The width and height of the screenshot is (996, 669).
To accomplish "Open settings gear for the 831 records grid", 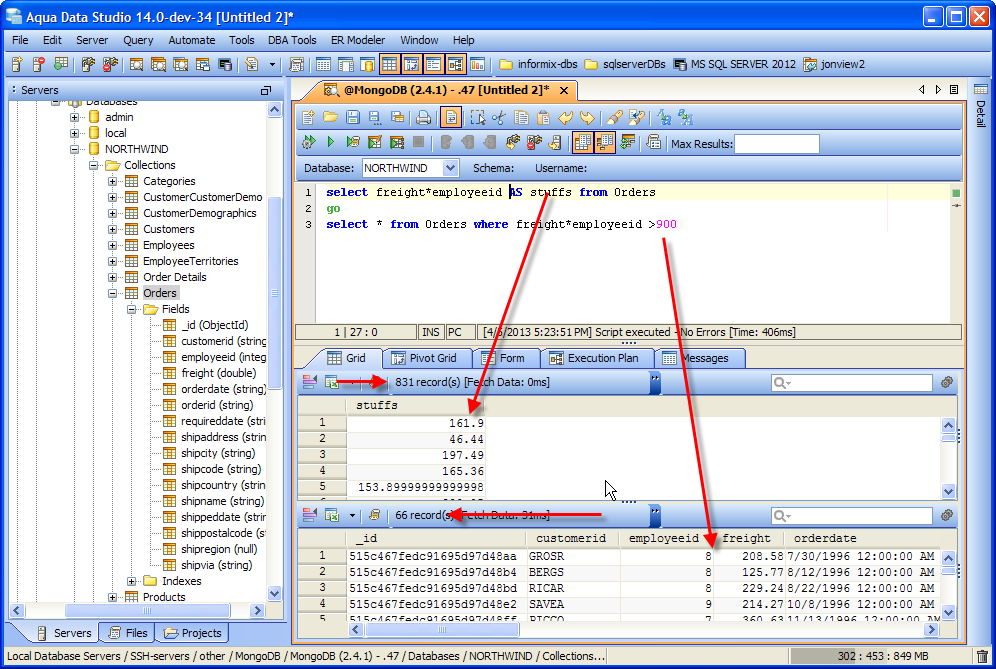I will click(x=946, y=382).
